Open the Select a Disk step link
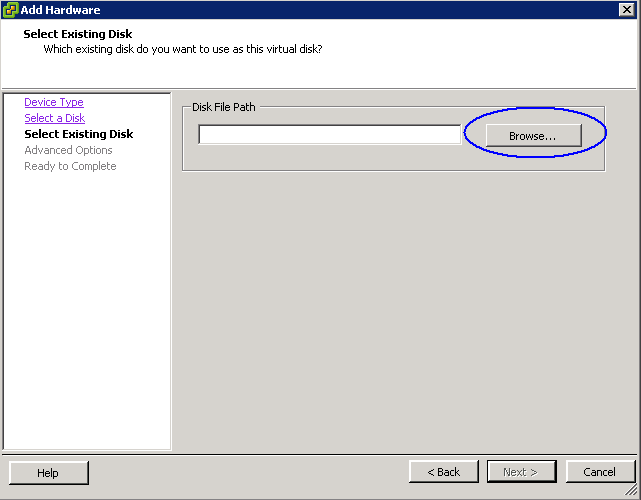 tap(55, 118)
